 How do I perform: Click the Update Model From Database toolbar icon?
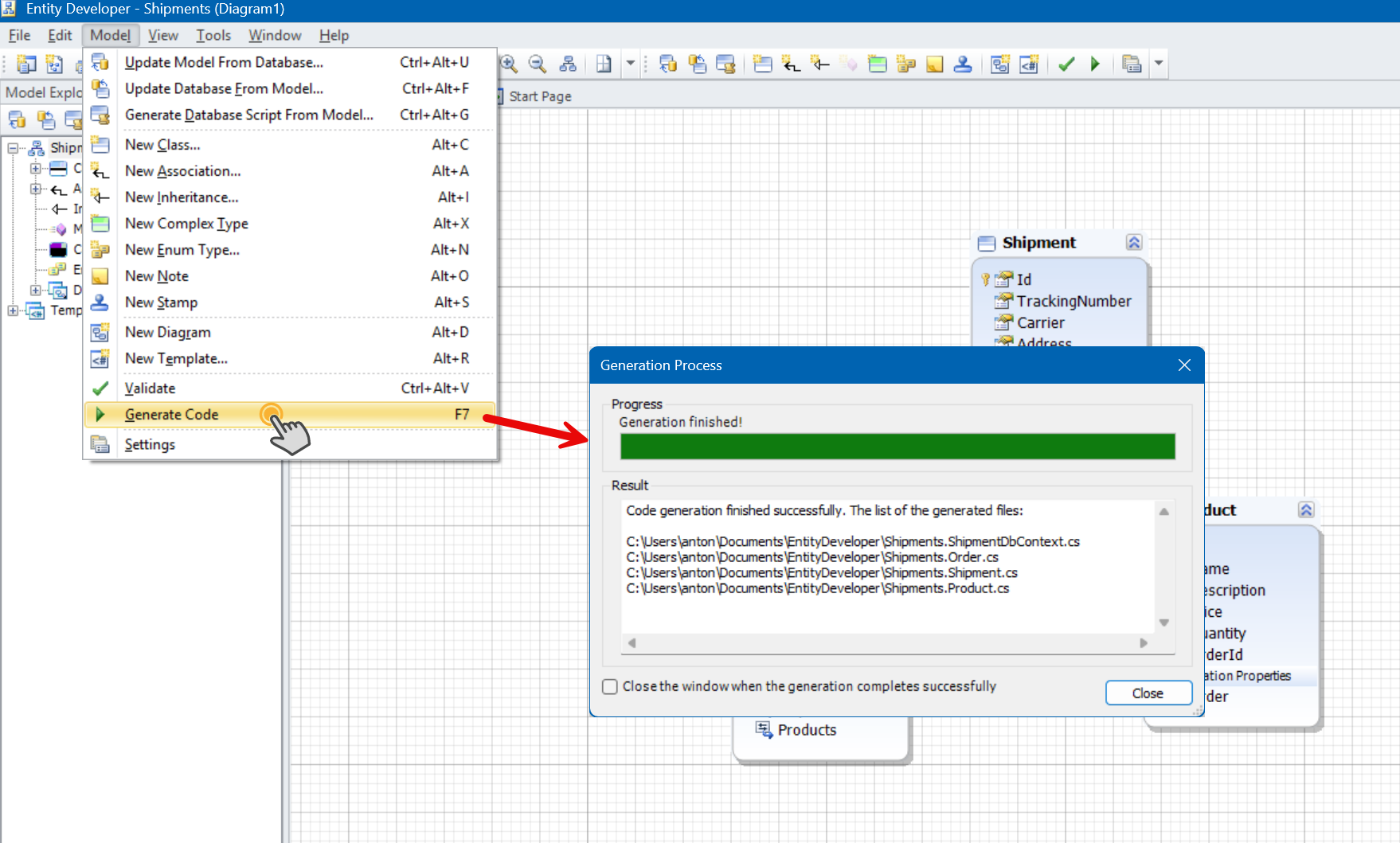668,64
